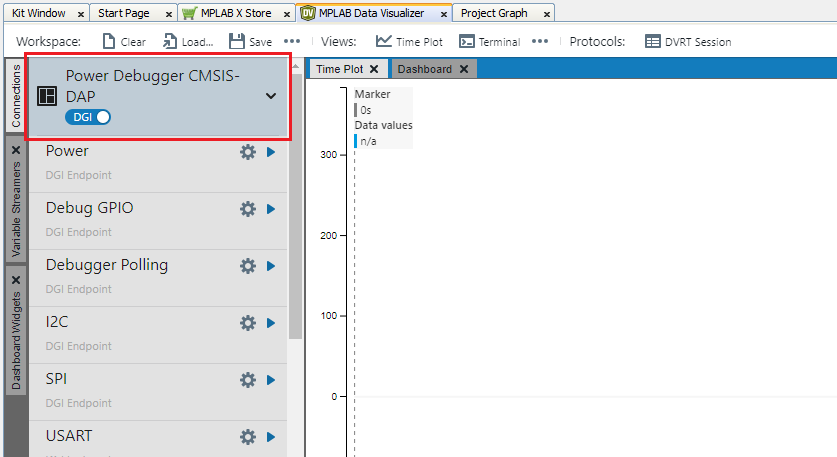Start the Debugger Polling endpoint
The width and height of the screenshot is (837, 457).
click(271, 266)
